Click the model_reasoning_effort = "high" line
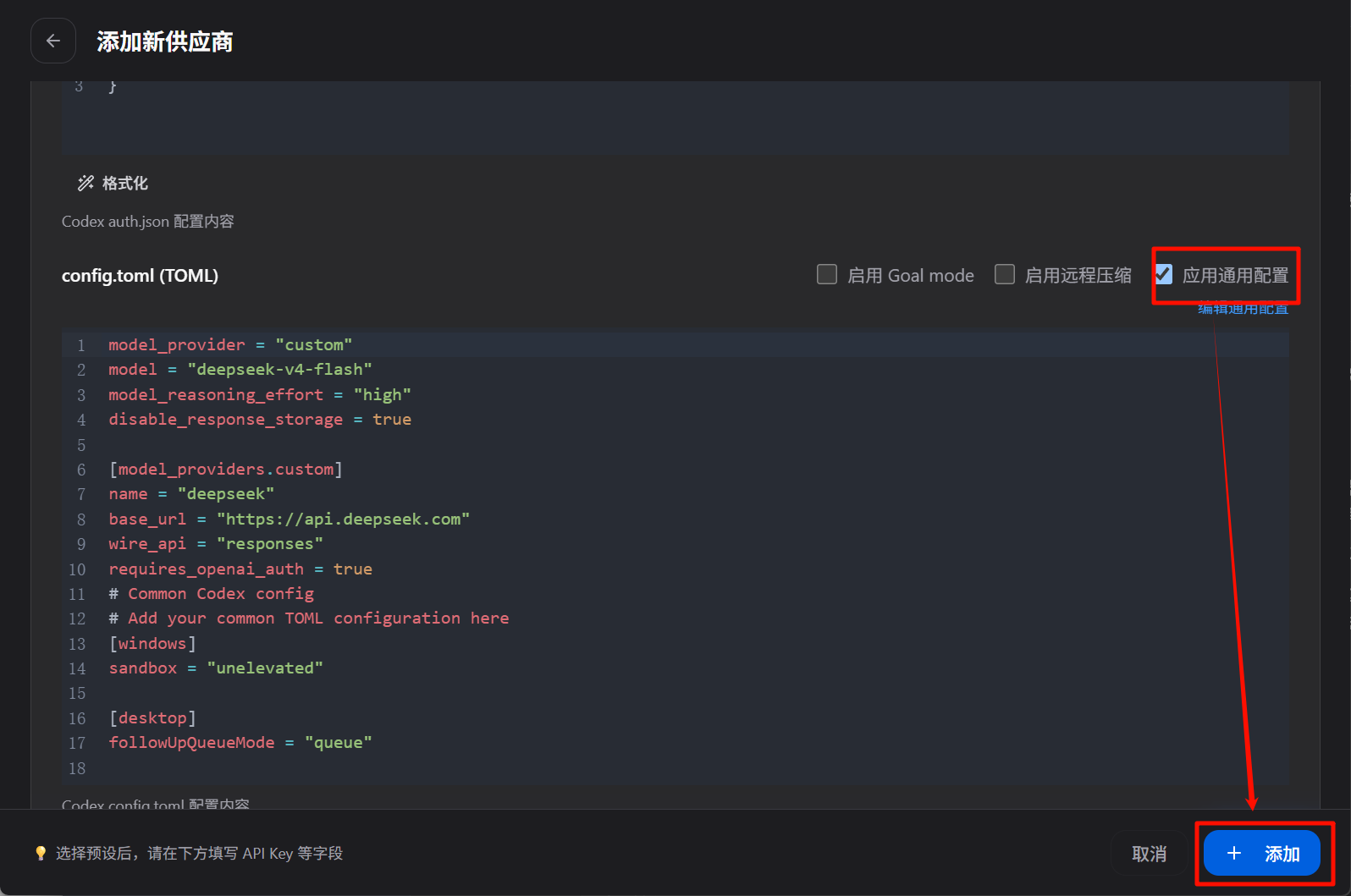This screenshot has height=896, width=1351. [x=260, y=394]
